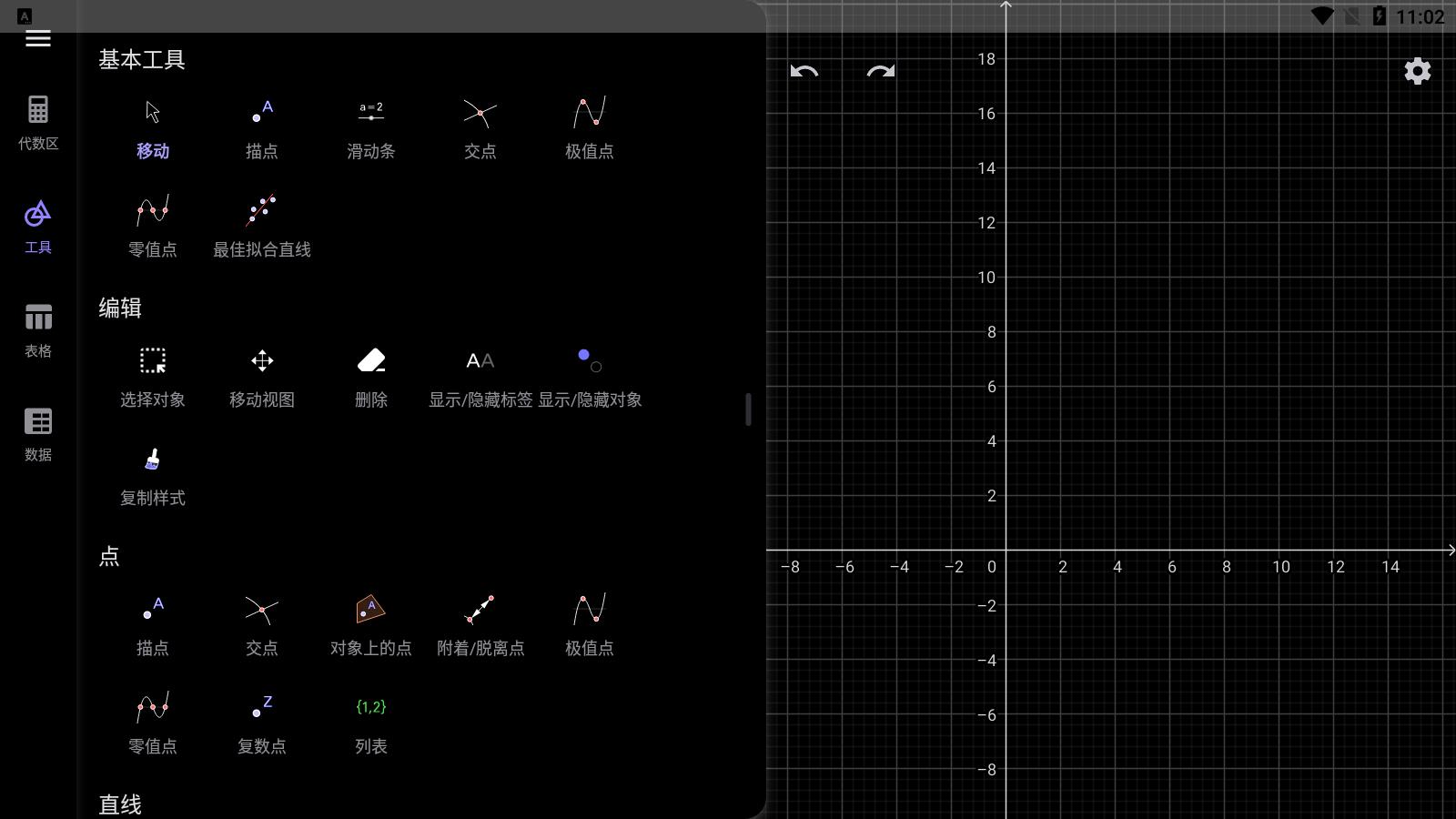Select the 最佳拟合直线 best fit line tool
This screenshot has height=819, width=1456.
tap(262, 226)
